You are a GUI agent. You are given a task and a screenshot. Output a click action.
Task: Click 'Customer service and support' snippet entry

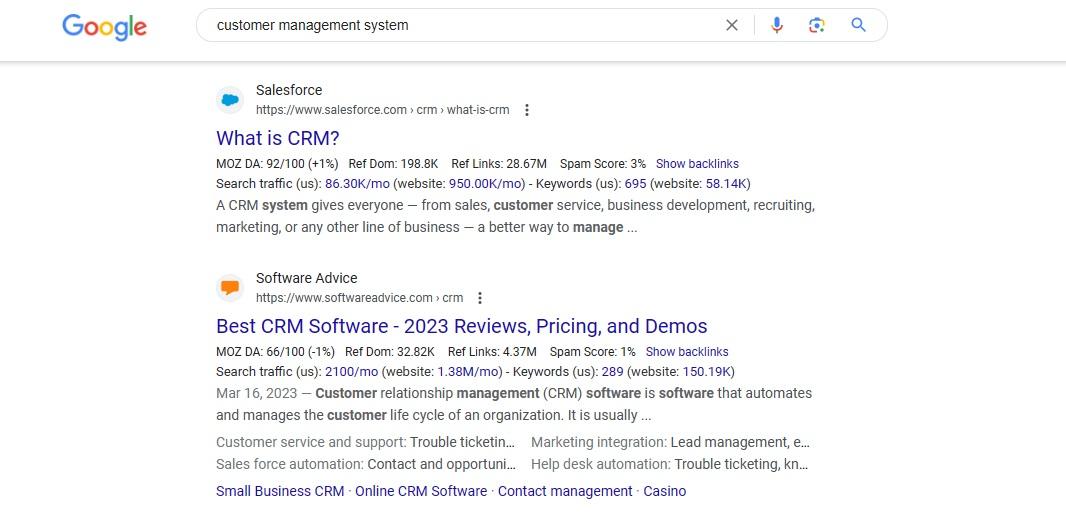tap(365, 442)
